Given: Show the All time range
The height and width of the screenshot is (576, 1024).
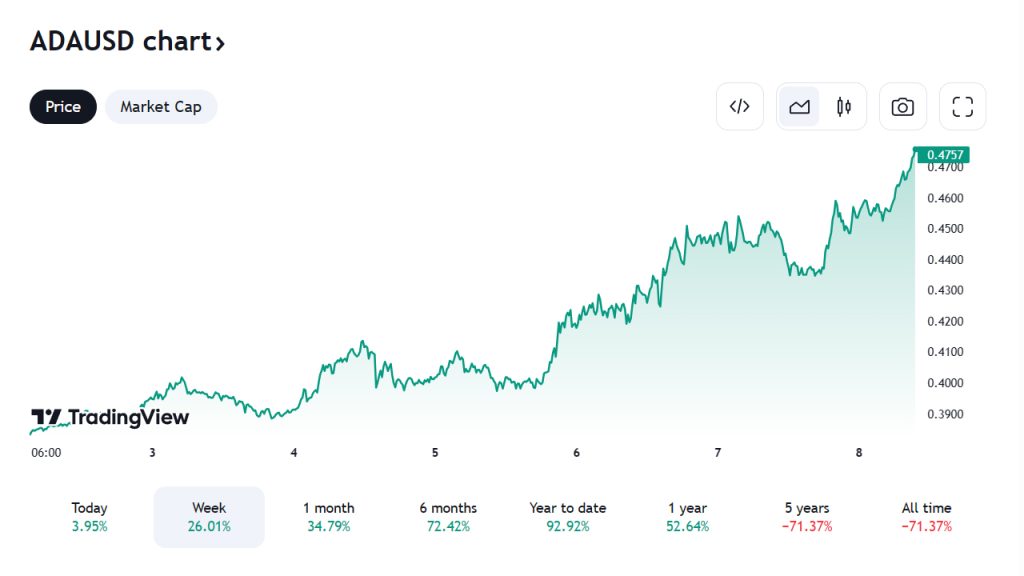Looking at the screenshot, I should 926,517.
